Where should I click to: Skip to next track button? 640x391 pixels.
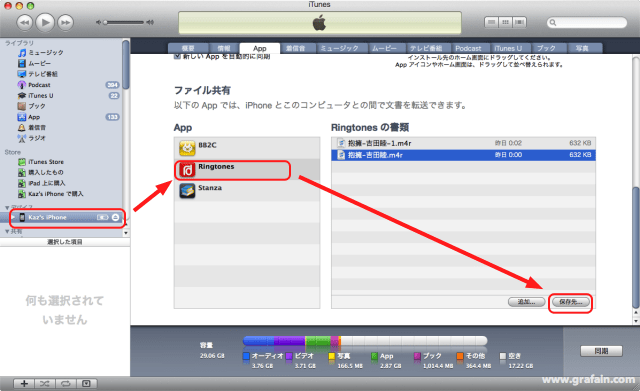pyautogui.click(x=65, y=22)
